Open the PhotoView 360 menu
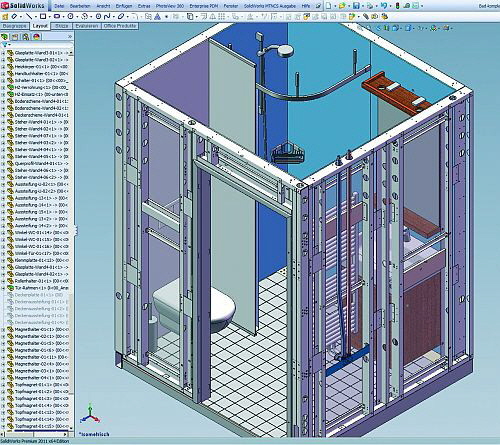This screenshot has height=445, width=500. (170, 6)
